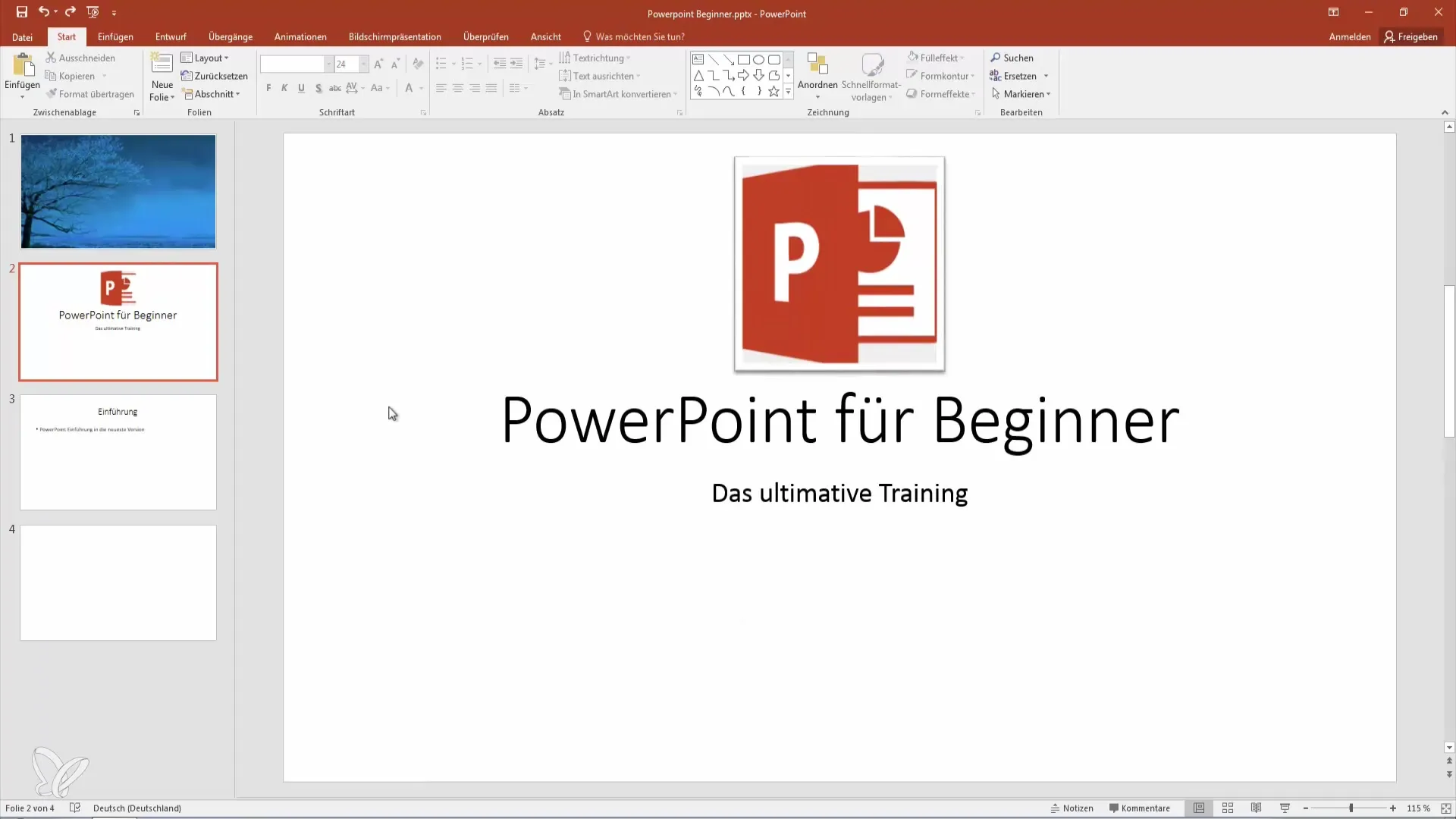Click Zurücksetzen slide reset
The image size is (1456, 819).
(x=214, y=76)
